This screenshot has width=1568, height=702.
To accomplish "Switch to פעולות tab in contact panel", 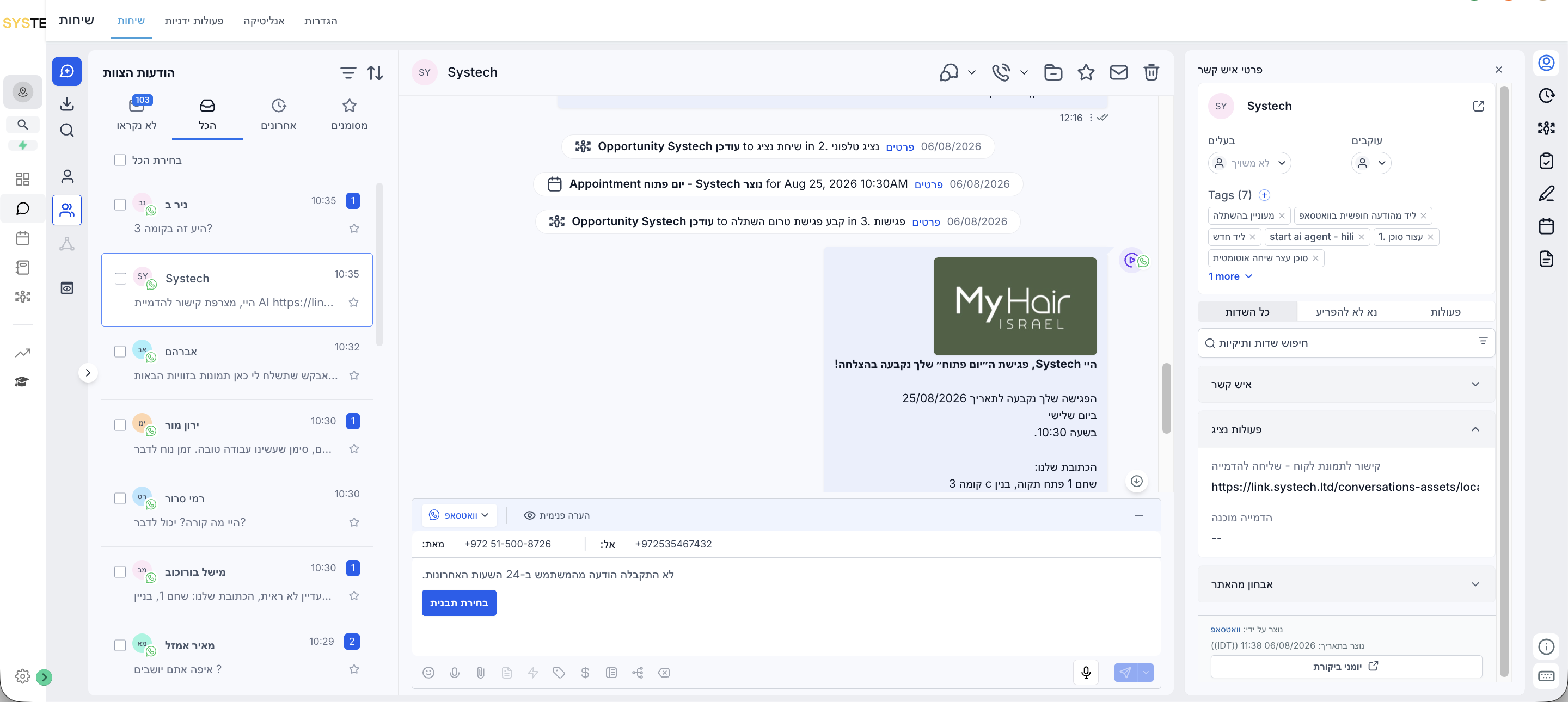I will point(1445,312).
